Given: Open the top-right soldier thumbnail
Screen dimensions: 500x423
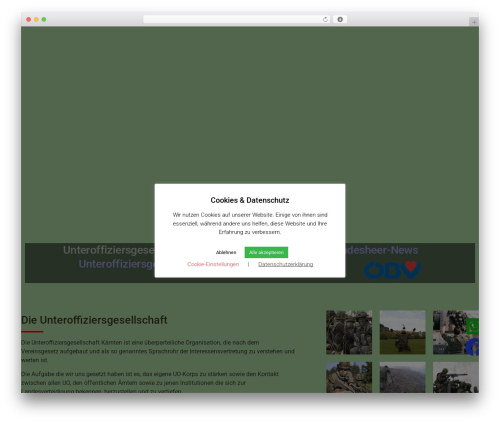Looking at the screenshot, I should pos(456,332).
